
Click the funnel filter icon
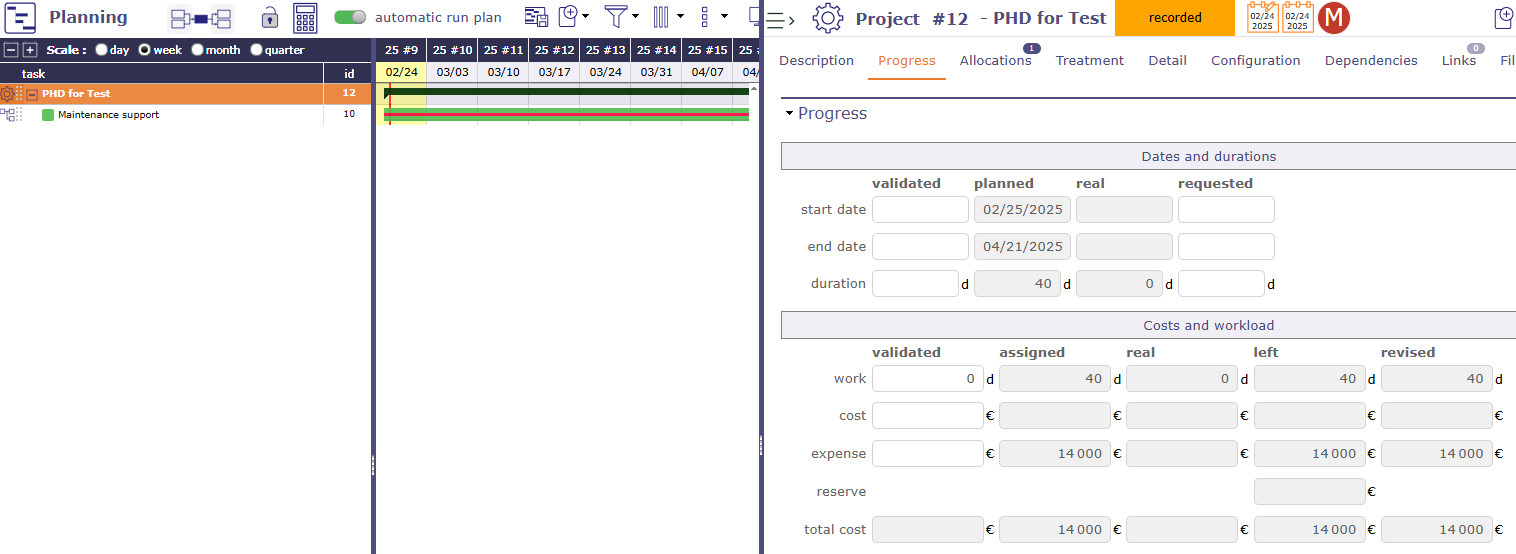pos(616,16)
